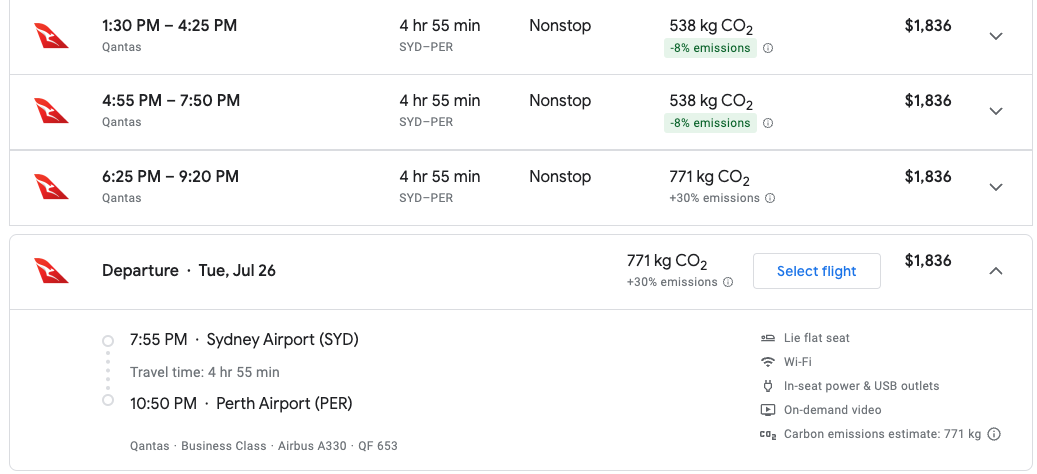This screenshot has width=1037, height=474.
Task: Click the $1,836 price of 6:25 PM flight
Action: (928, 177)
